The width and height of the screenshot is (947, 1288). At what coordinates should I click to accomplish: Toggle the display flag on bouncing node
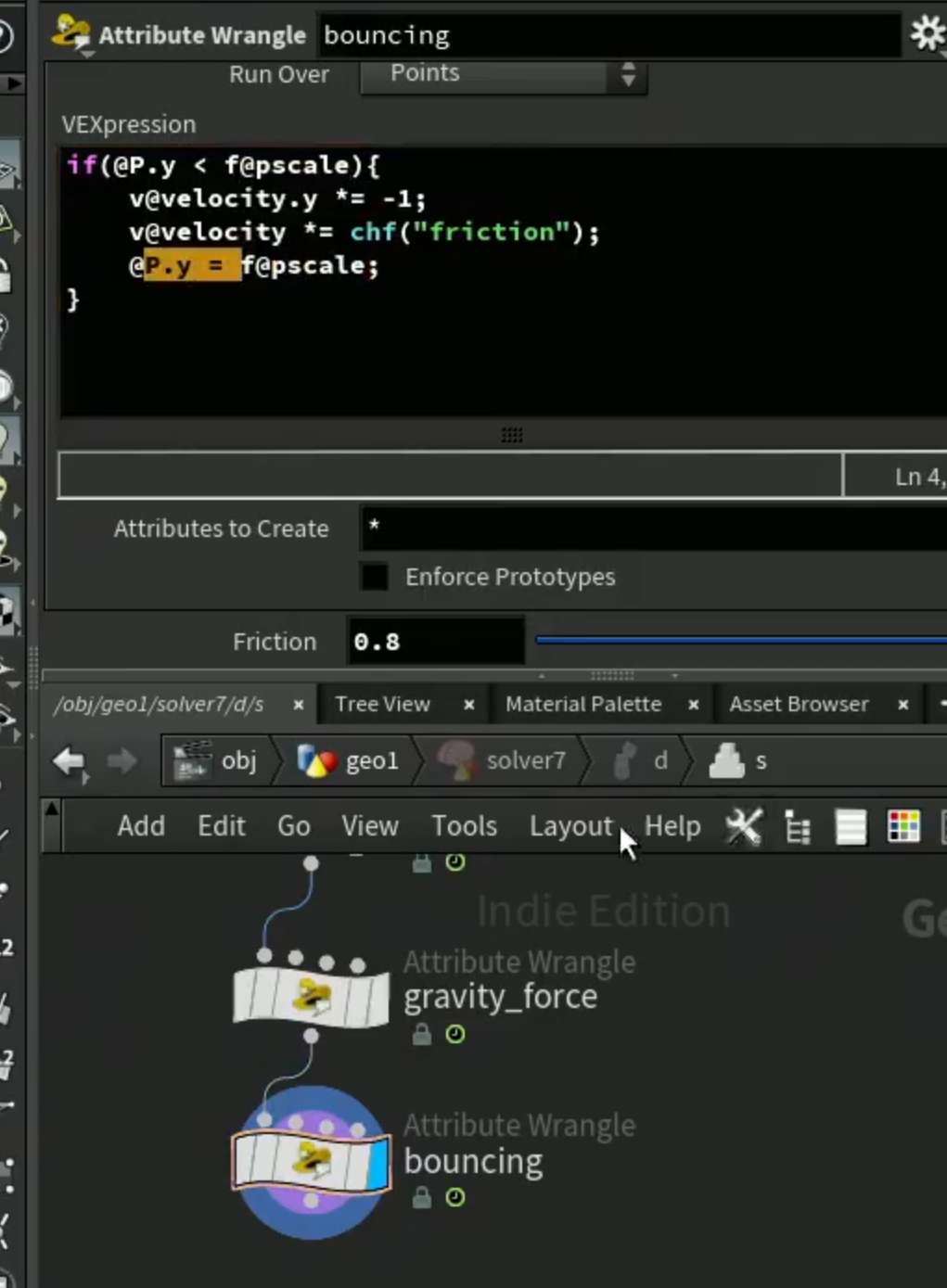pos(378,1165)
